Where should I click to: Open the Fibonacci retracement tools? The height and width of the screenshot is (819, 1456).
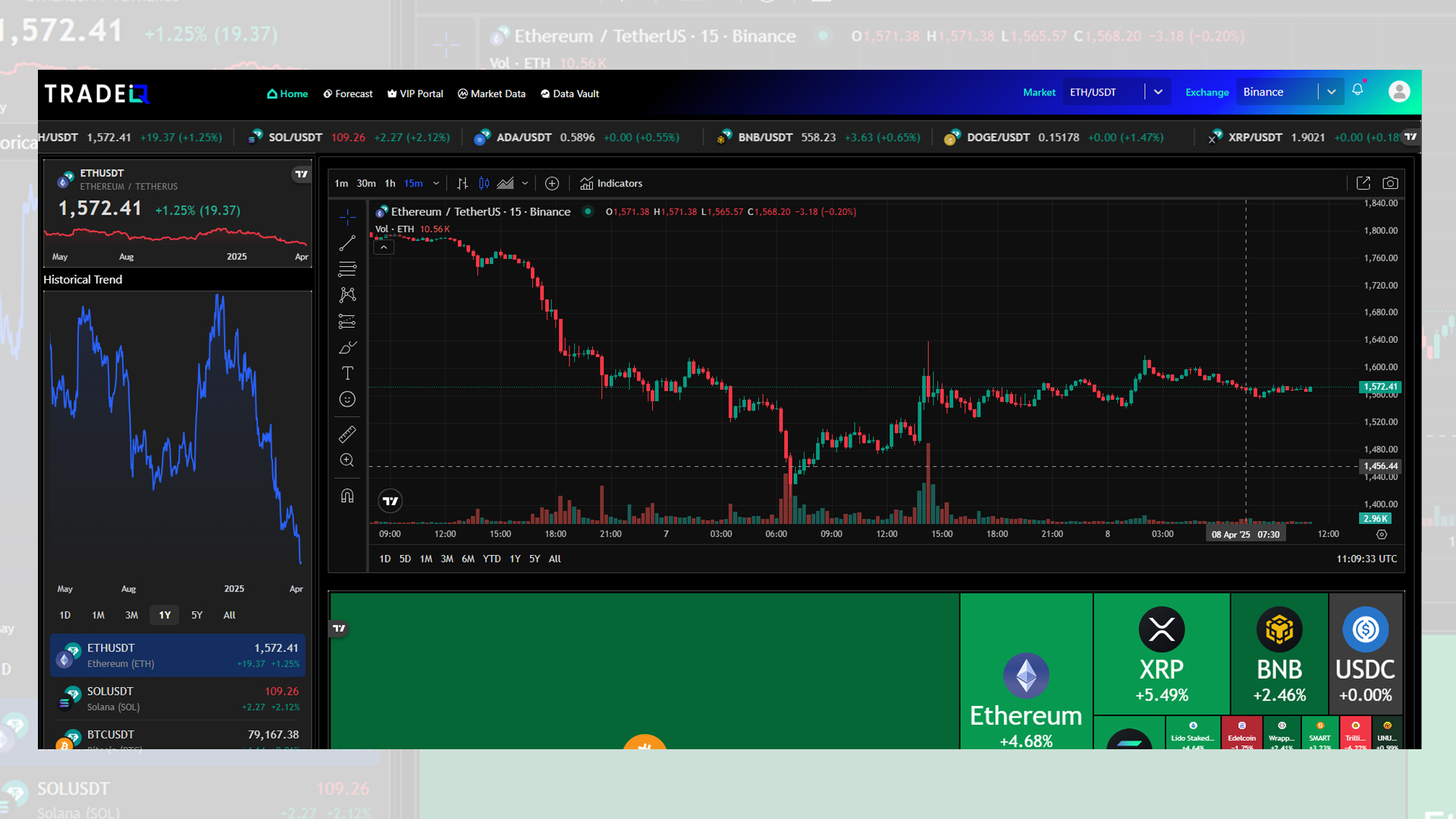[x=347, y=269]
